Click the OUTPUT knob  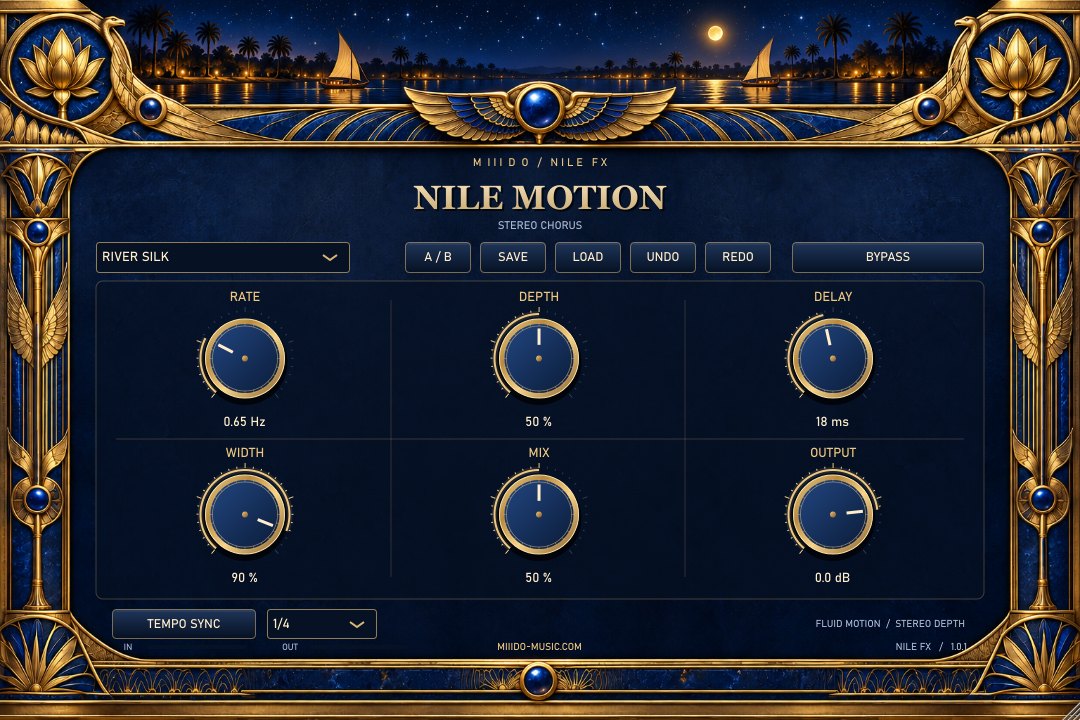(x=833, y=514)
